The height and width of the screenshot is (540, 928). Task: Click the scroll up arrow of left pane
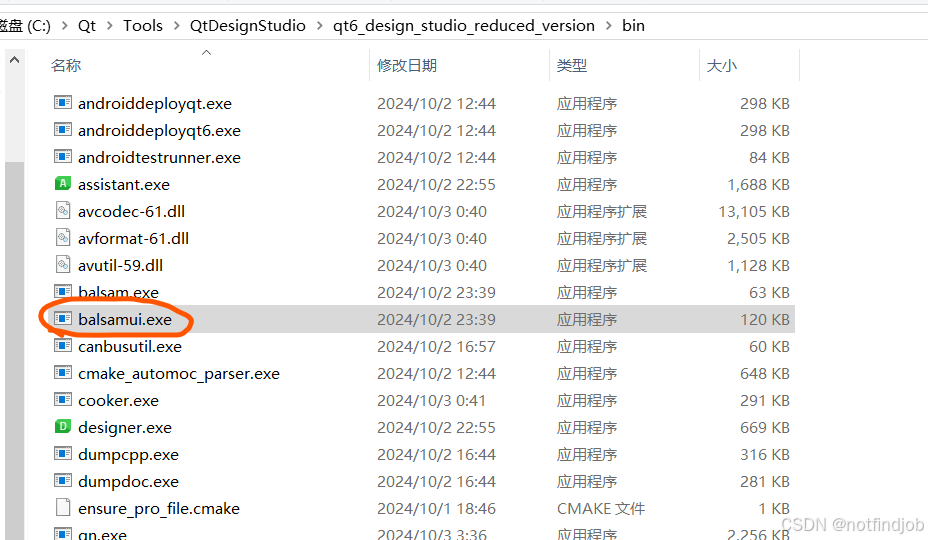[15, 60]
